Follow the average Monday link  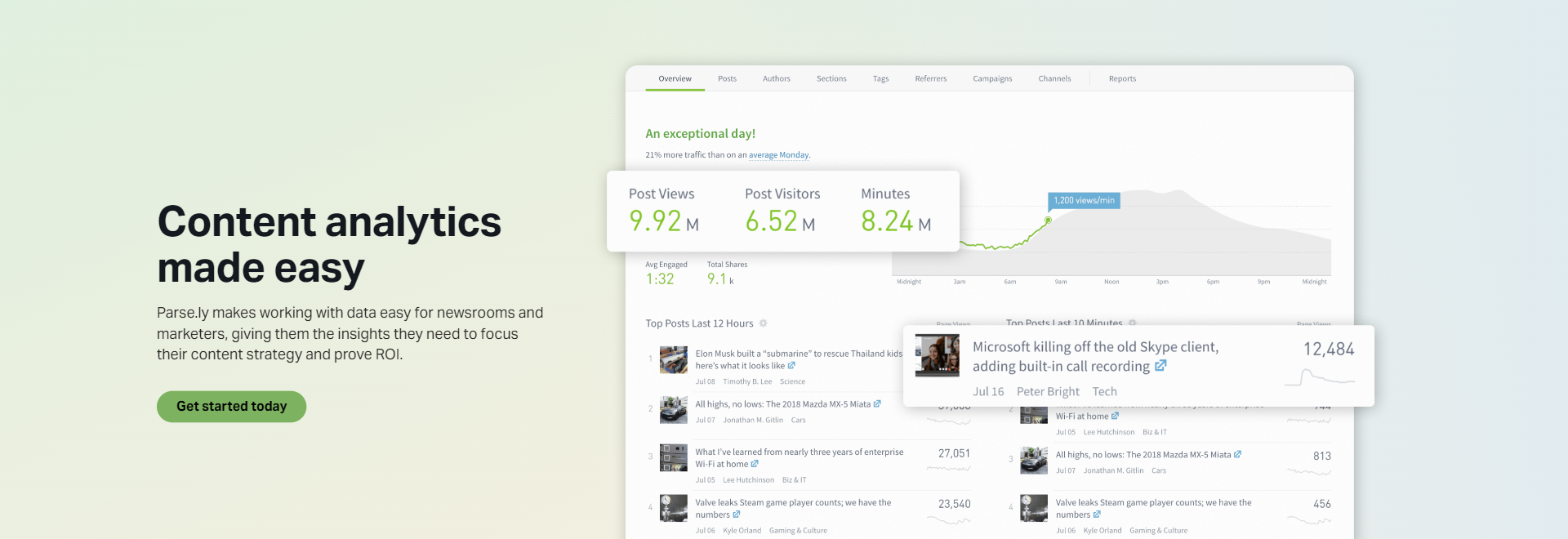778,155
